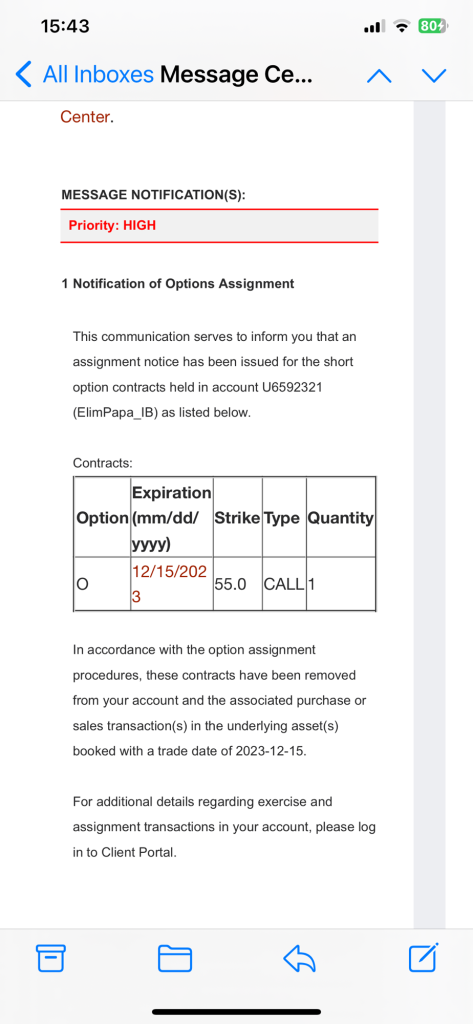This screenshot has width=473, height=1024.
Task: Tap the Wi-Fi status icon
Action: coord(402,26)
